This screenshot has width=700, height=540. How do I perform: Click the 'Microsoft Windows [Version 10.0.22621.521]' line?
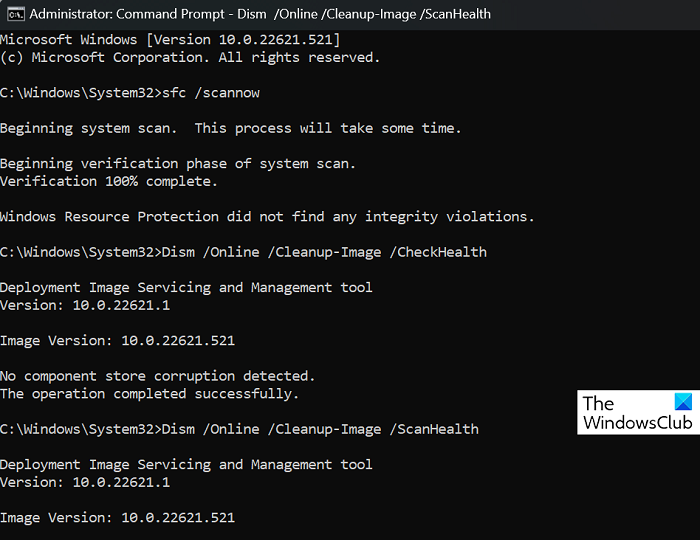(x=170, y=39)
